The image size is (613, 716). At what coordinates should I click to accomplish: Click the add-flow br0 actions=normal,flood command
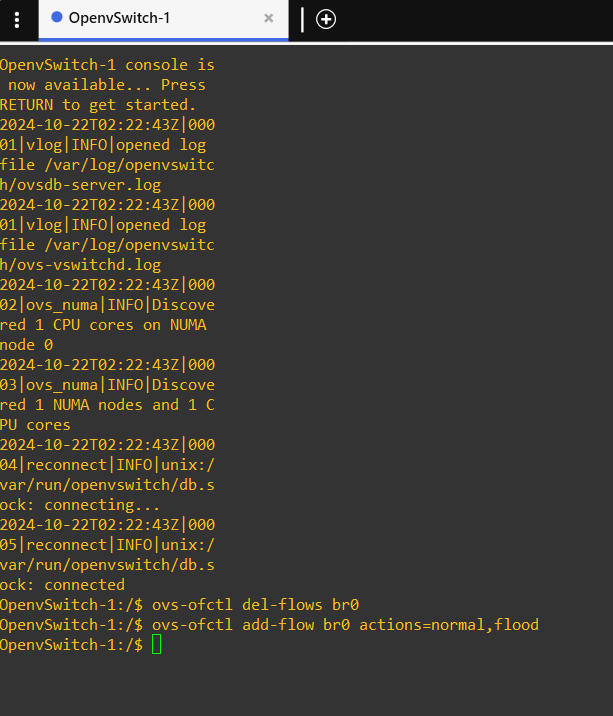click(391, 625)
